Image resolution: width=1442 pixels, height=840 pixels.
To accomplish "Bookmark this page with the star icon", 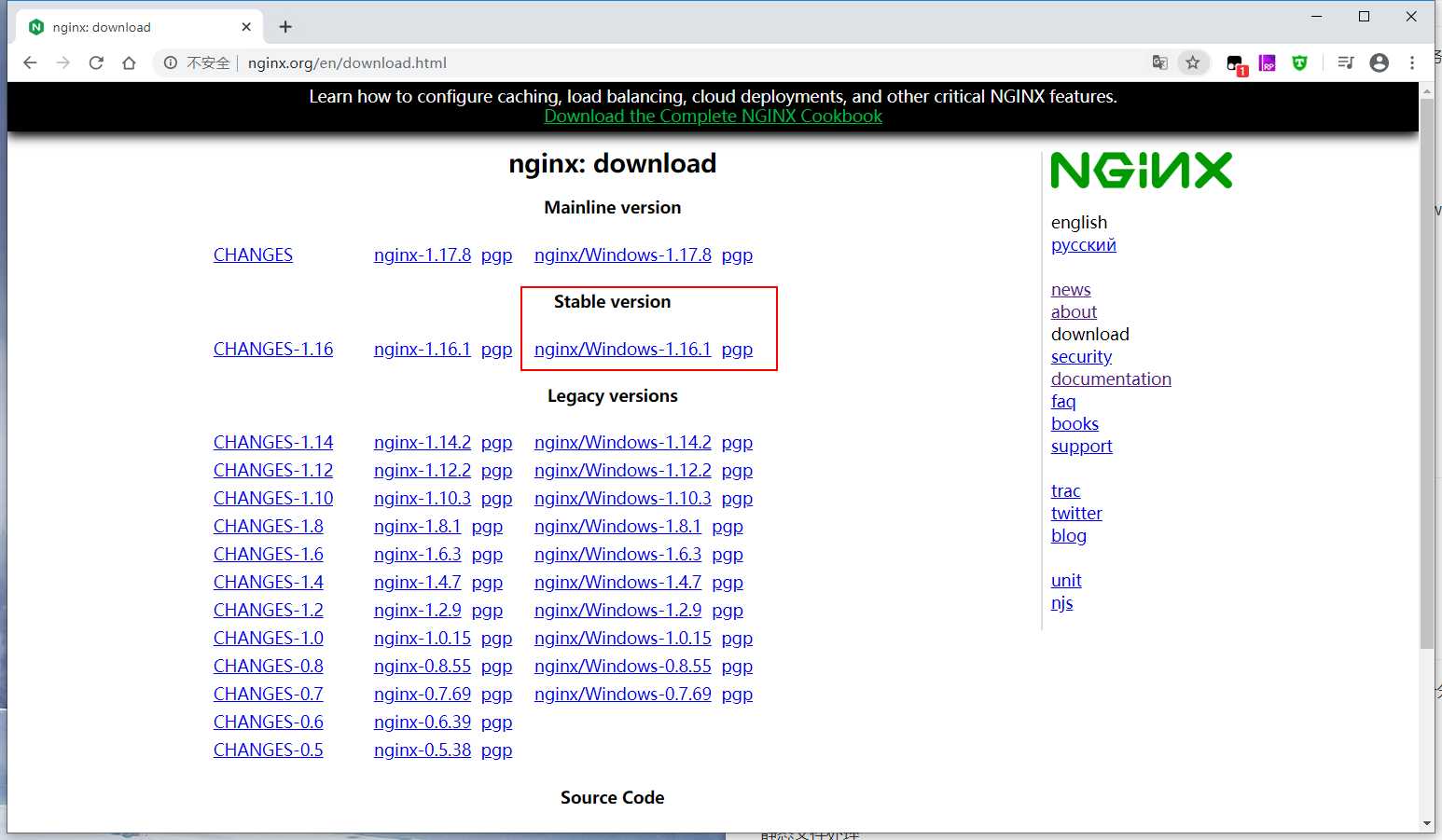I will pyautogui.click(x=1192, y=62).
